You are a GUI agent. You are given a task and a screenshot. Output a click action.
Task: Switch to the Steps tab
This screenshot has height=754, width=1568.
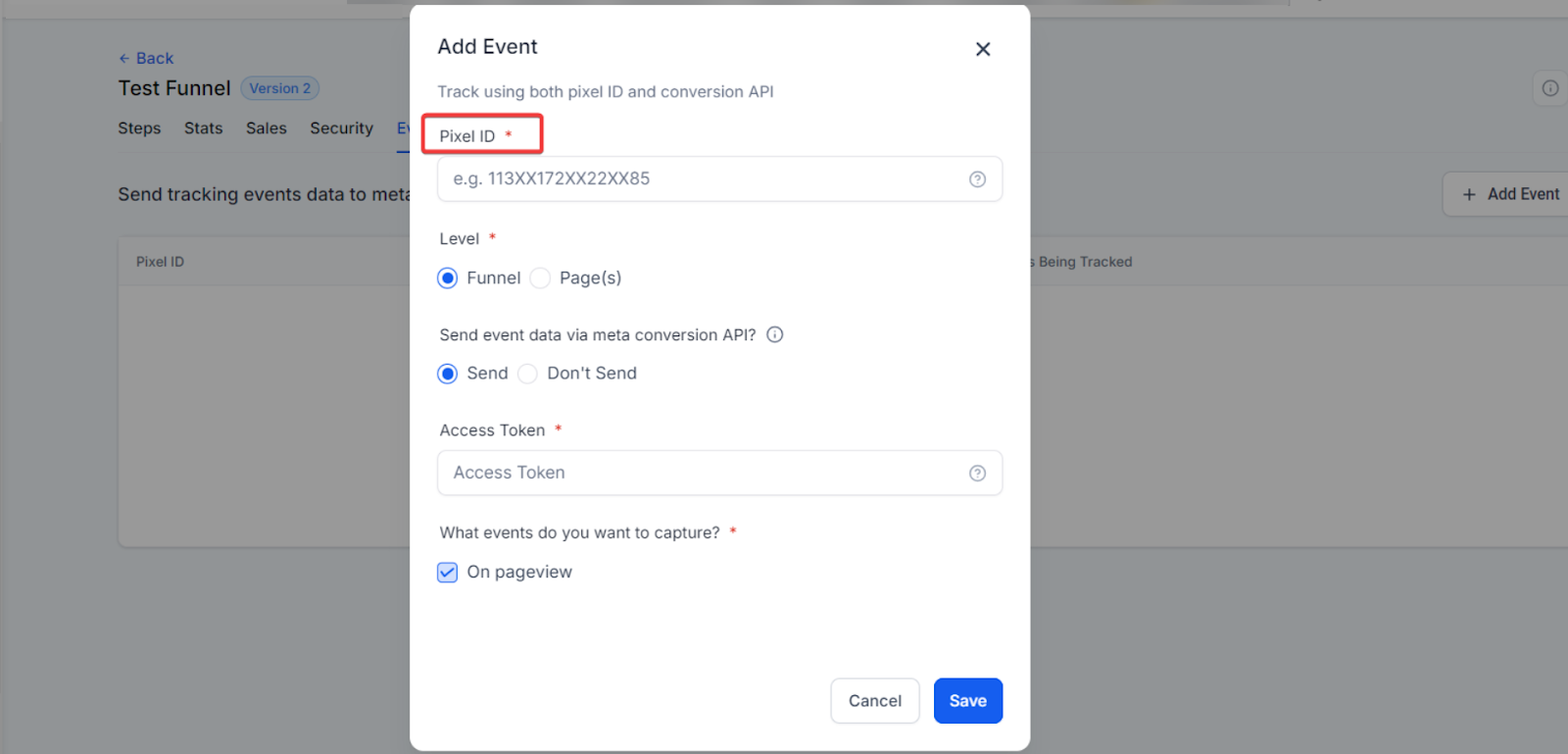[x=139, y=128]
